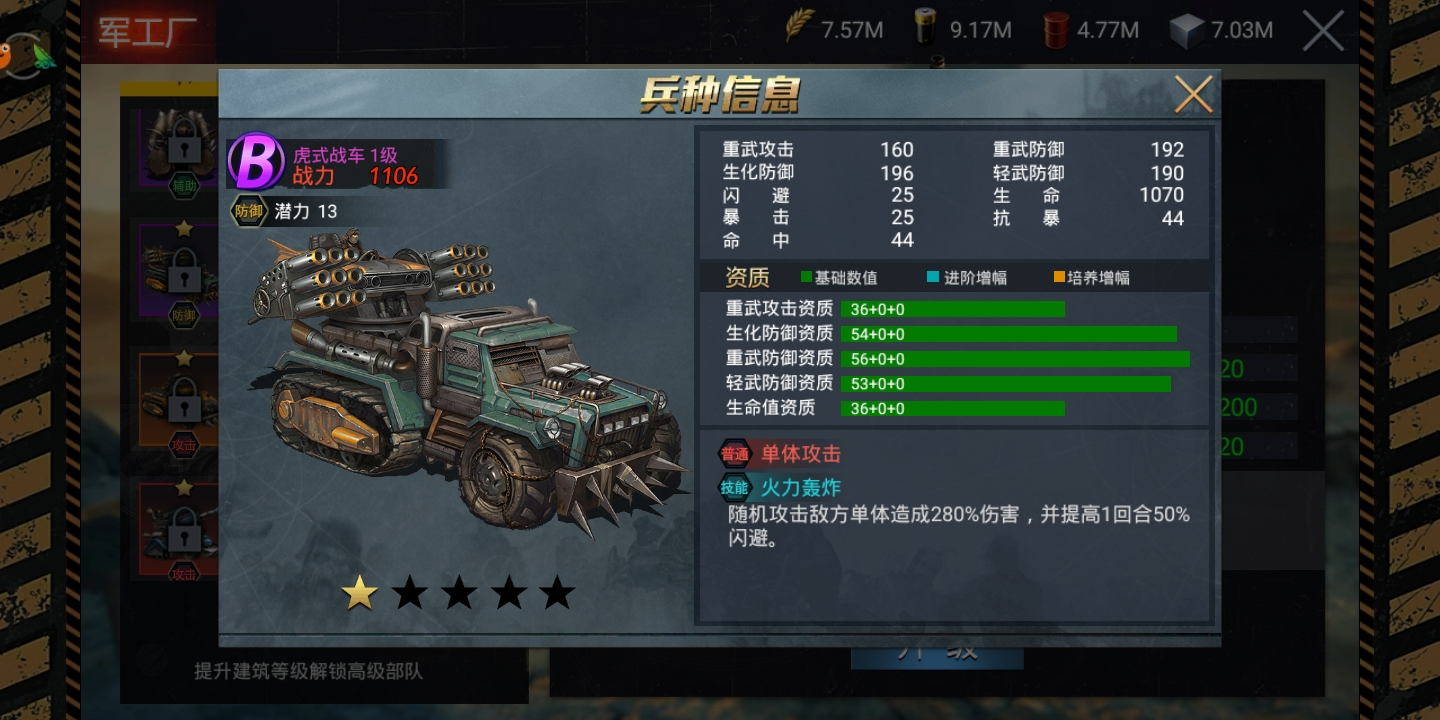
Task: Tap the last black star
Action: pyautogui.click(x=557, y=593)
